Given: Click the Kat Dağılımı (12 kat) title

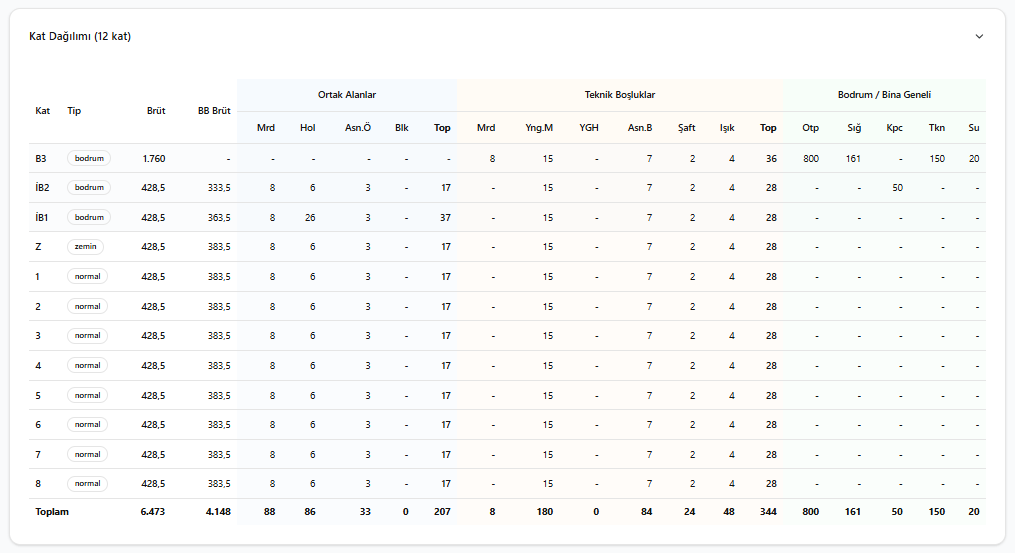Looking at the screenshot, I should 80,36.
